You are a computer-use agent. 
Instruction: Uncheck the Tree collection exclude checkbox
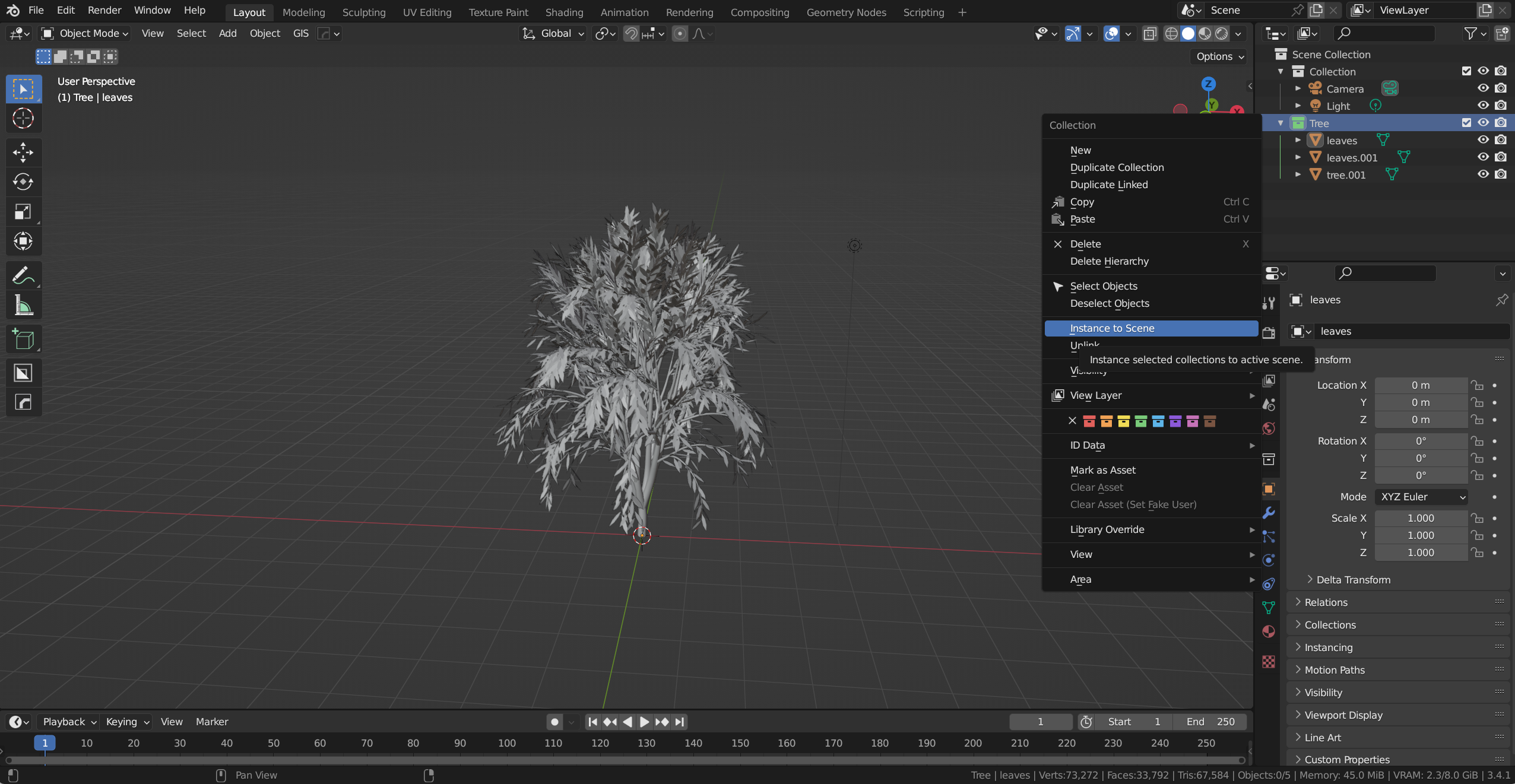click(x=1466, y=123)
